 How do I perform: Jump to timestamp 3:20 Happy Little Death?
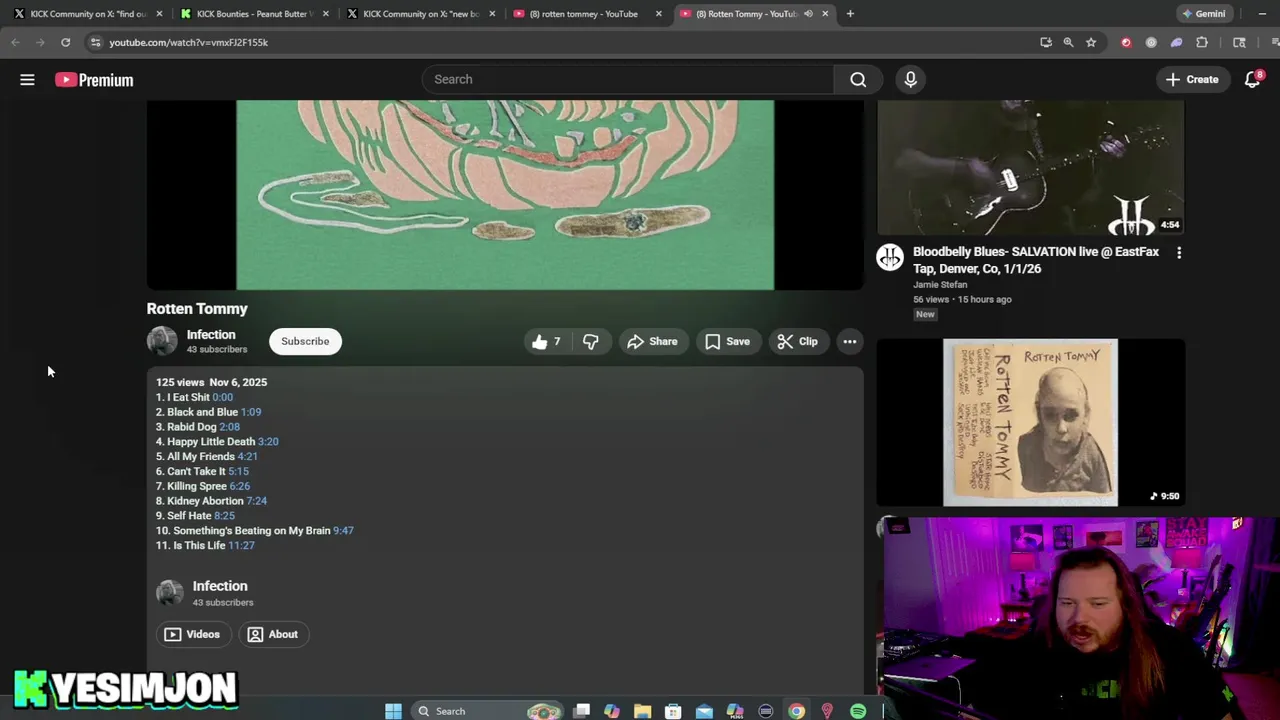268,441
